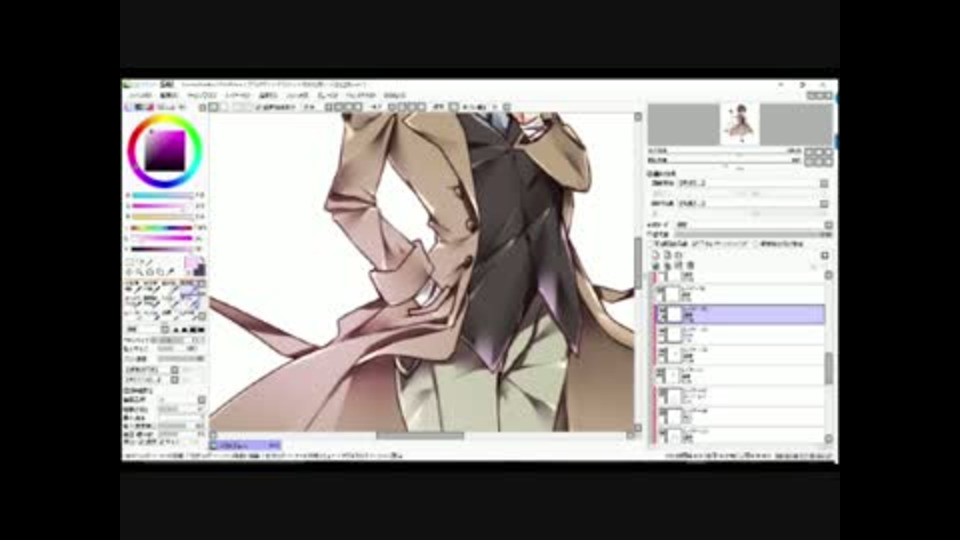This screenshot has width=960, height=540.
Task: Toggle the RGB slider panel icon
Action: (x=139, y=107)
